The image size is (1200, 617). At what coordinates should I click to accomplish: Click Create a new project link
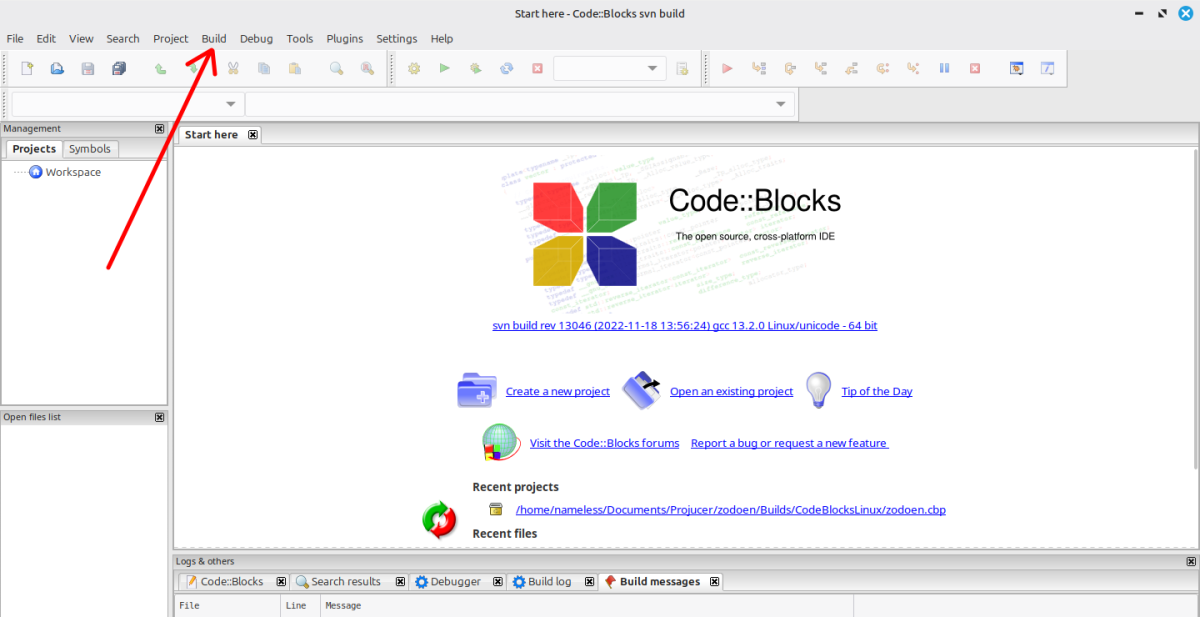pos(558,392)
